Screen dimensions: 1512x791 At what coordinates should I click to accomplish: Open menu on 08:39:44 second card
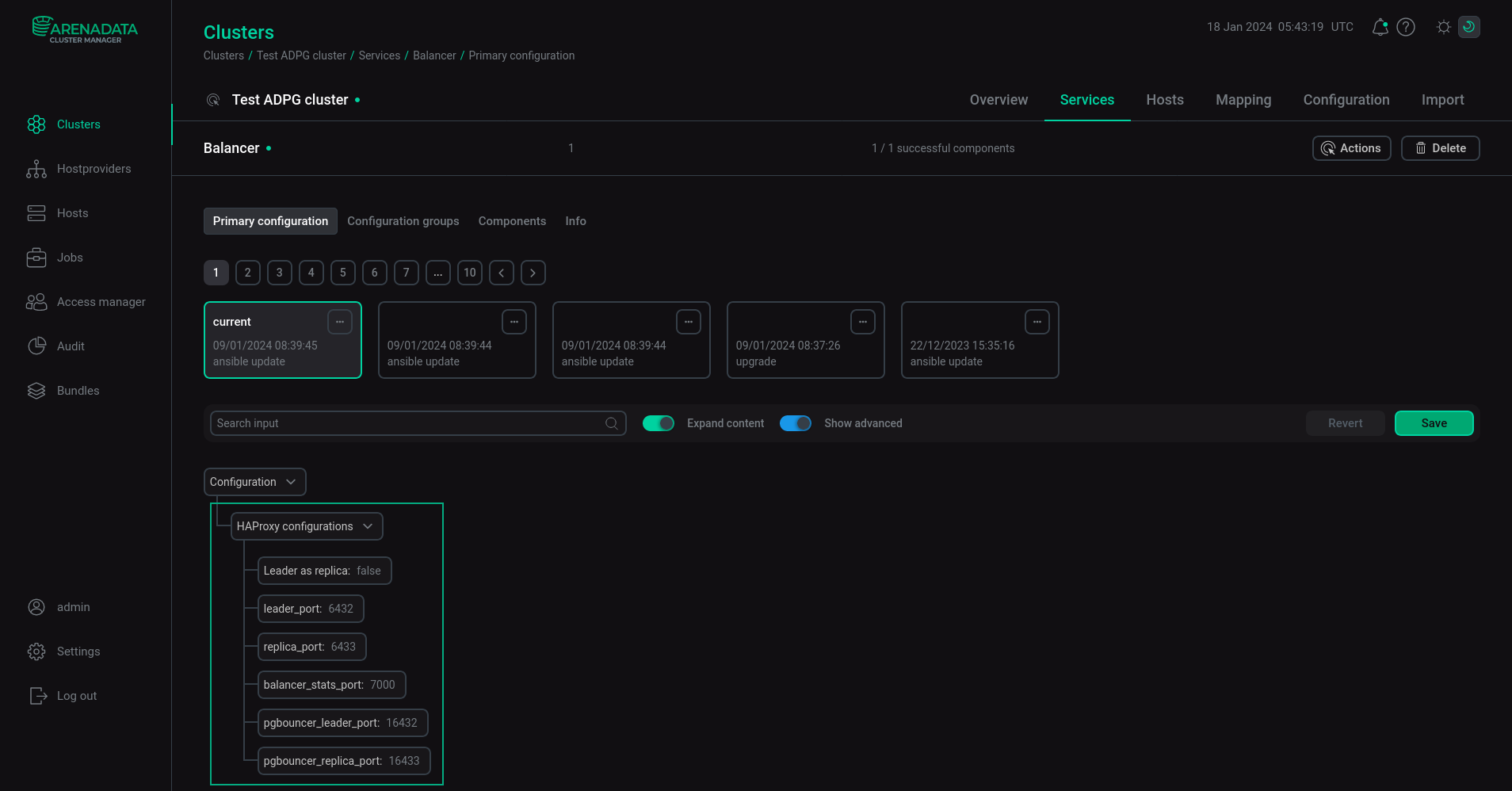[x=514, y=322]
